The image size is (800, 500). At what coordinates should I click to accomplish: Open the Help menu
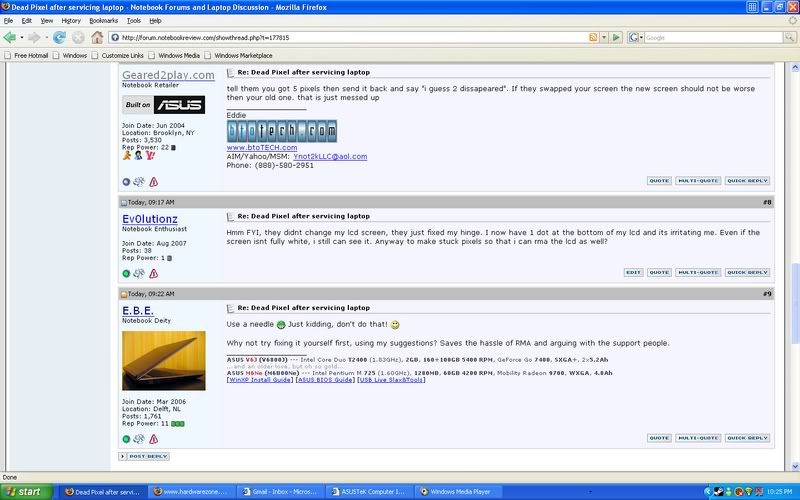155,21
